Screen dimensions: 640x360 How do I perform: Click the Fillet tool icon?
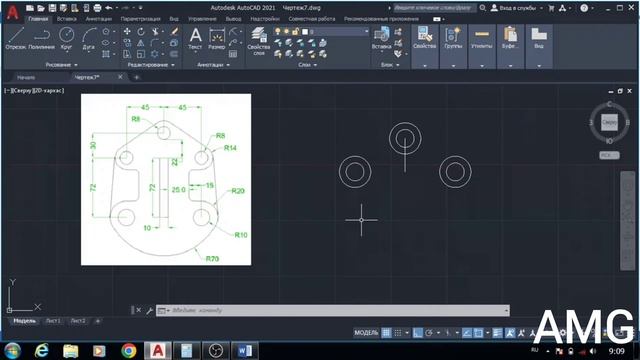tap(154, 43)
